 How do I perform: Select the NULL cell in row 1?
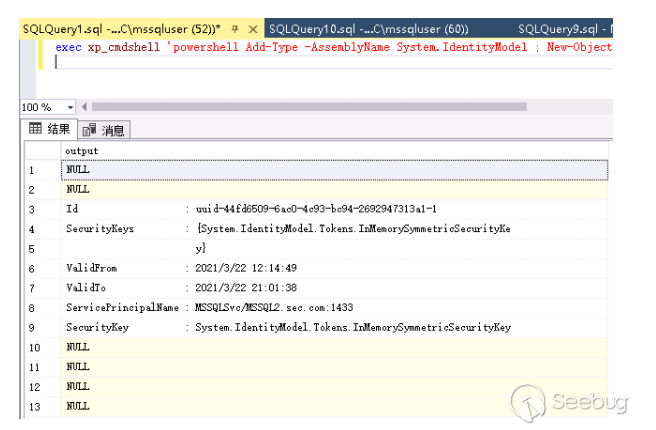coord(334,170)
